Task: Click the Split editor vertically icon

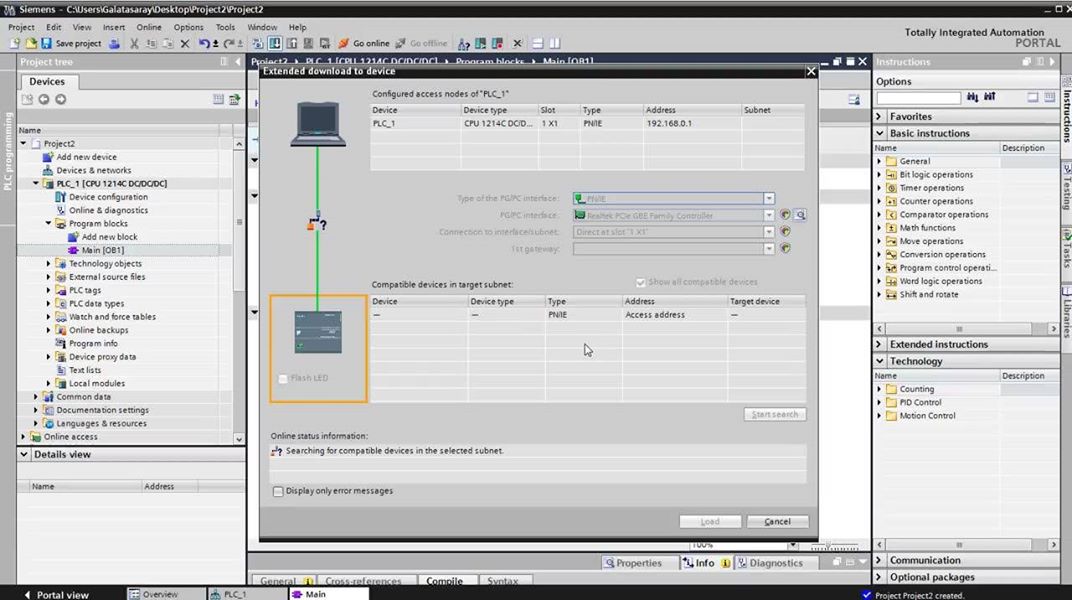Action: (554, 44)
